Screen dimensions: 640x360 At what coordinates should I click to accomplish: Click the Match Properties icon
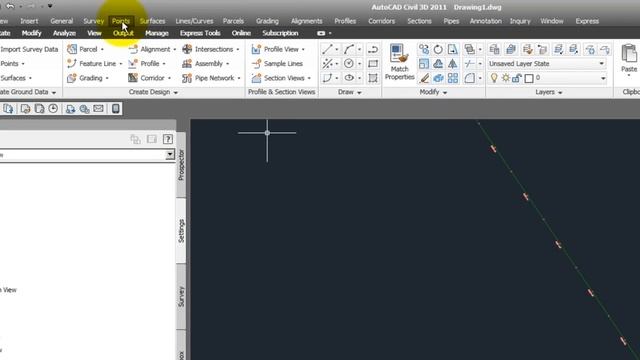[x=399, y=54]
